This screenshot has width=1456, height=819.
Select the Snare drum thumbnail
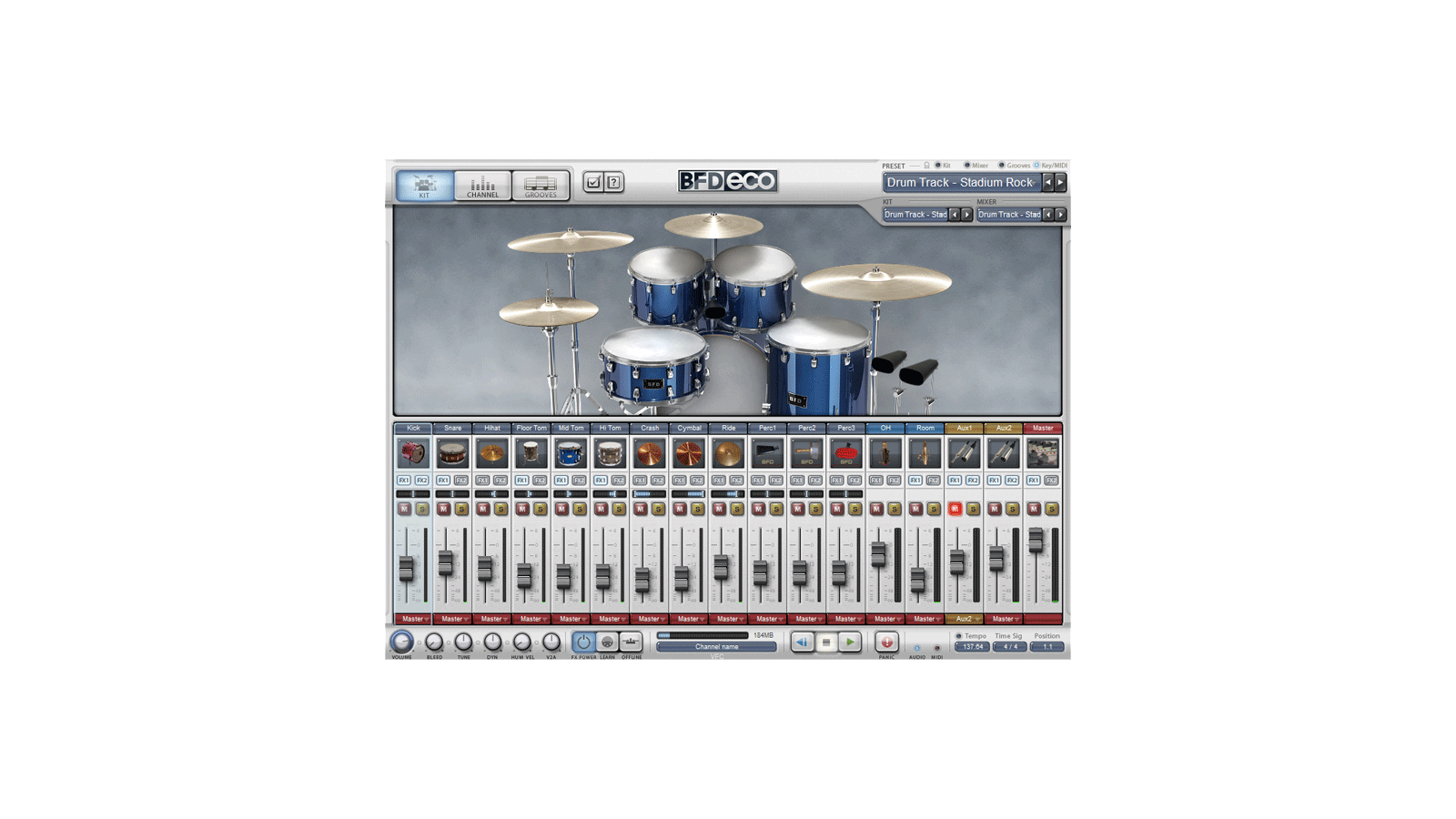(x=452, y=453)
